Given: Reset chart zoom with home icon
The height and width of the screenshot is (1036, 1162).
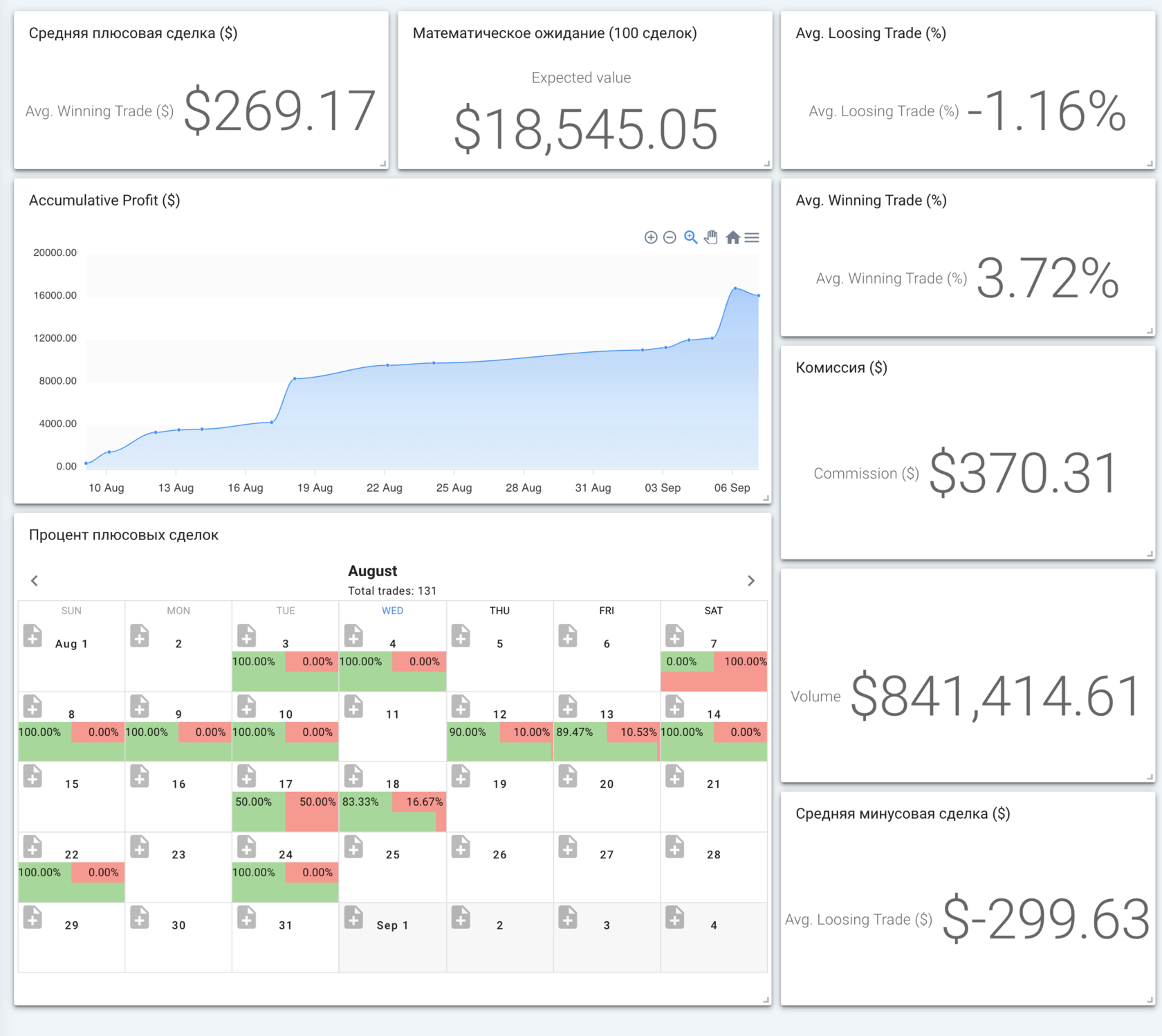Looking at the screenshot, I should click(x=733, y=238).
